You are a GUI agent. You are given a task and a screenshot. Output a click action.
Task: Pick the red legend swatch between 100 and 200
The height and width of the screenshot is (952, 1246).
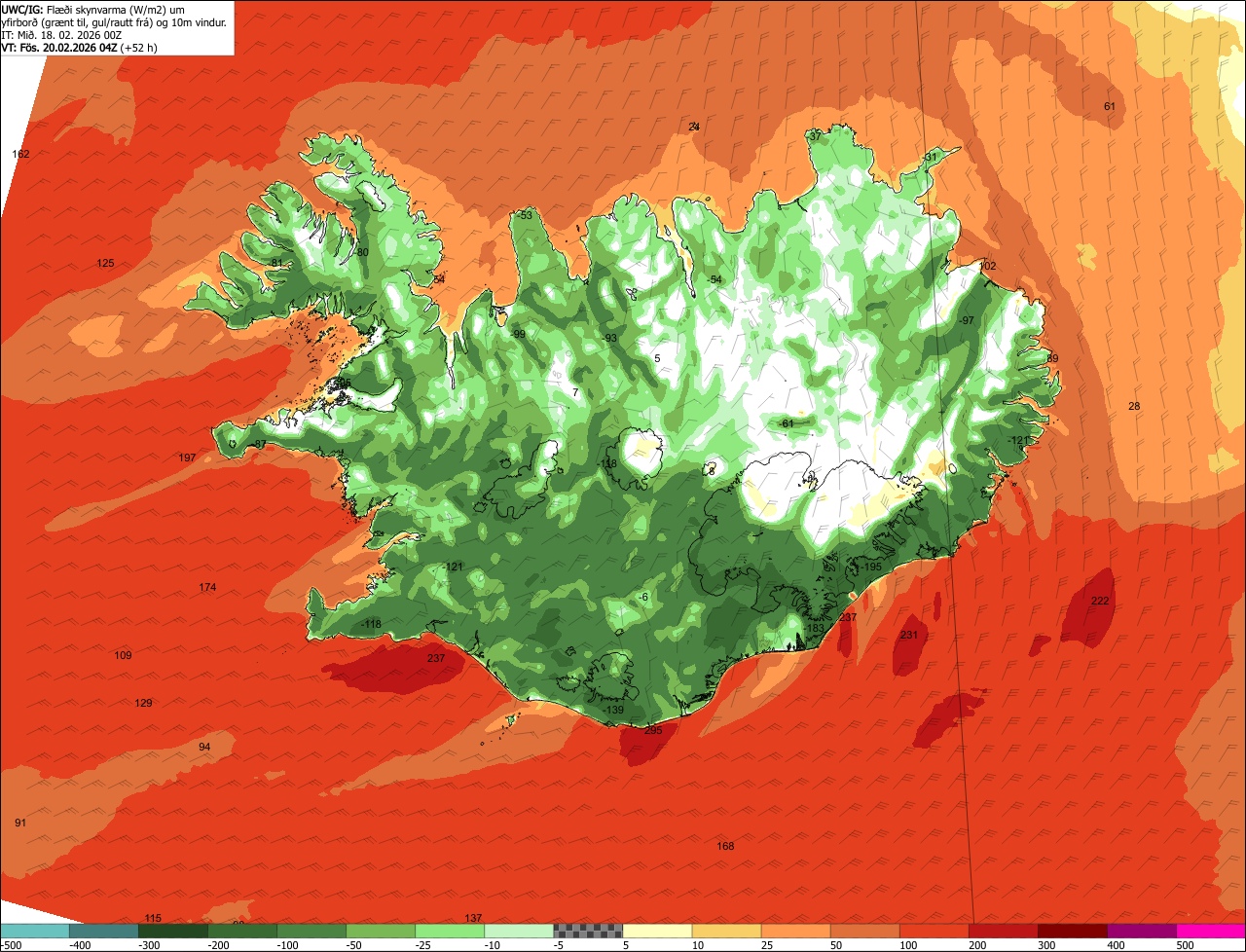click(x=934, y=931)
